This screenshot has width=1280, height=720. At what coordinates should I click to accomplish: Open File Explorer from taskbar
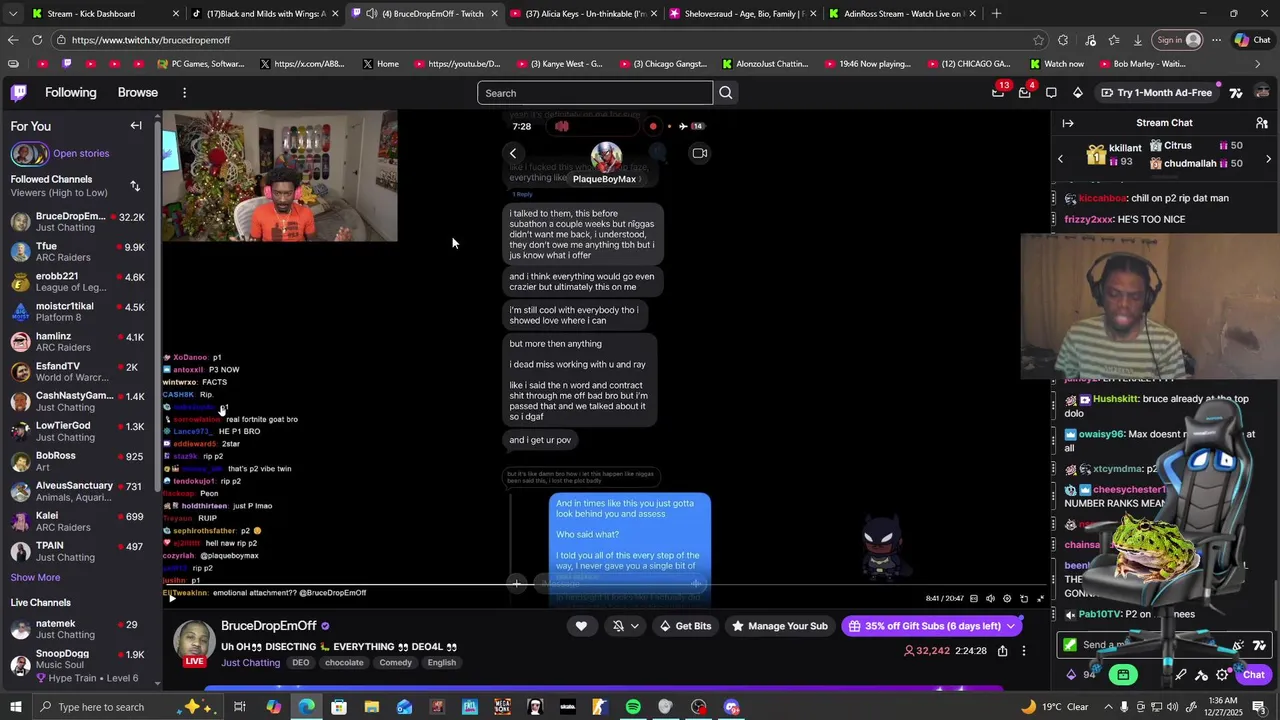pos(371,707)
